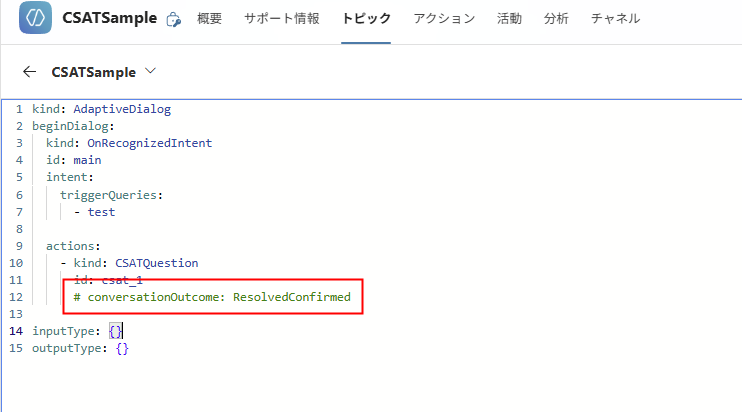Viewport: 742px width, 412px height.
Task: Click 'OnRecognizedIntent' in the code
Action: (150, 143)
